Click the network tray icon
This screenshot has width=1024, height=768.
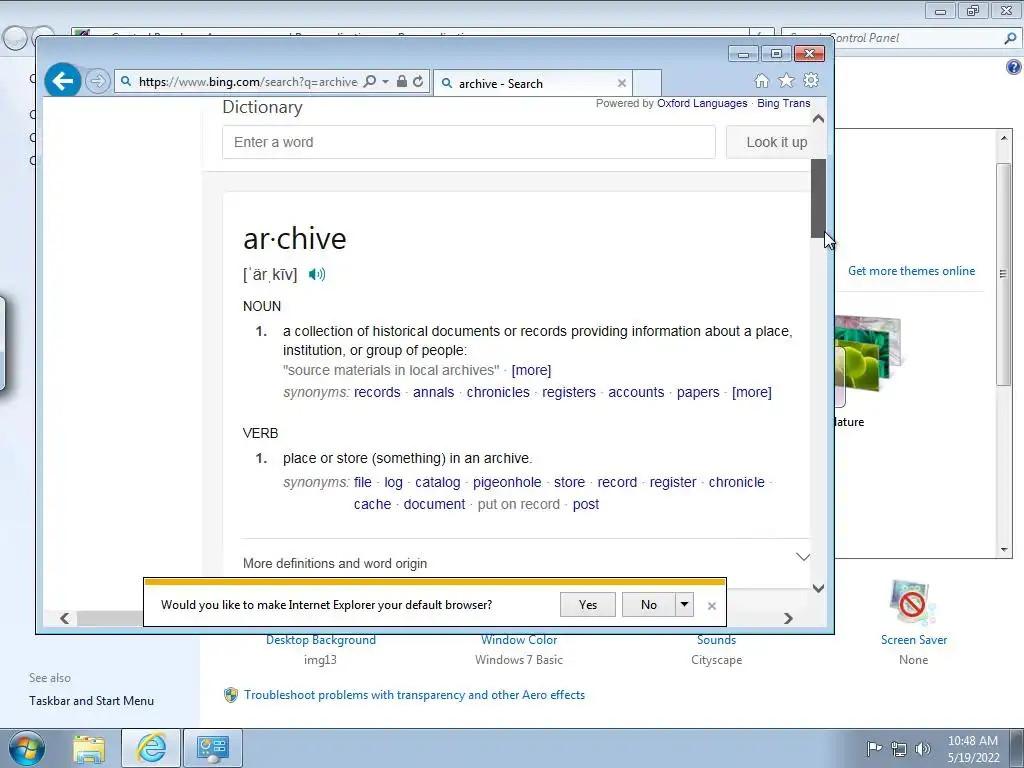(899, 749)
